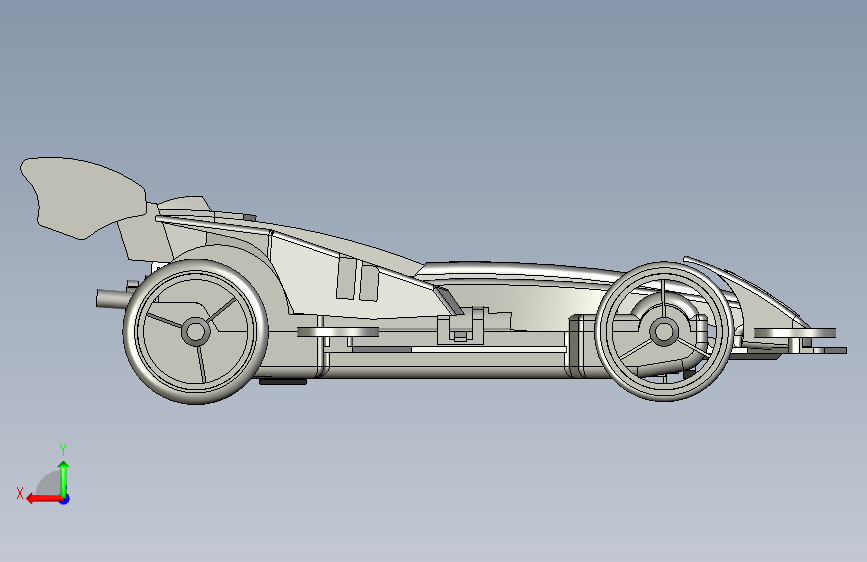Image resolution: width=867 pixels, height=562 pixels.
Task: Select the center body latch clip
Action: point(460,326)
